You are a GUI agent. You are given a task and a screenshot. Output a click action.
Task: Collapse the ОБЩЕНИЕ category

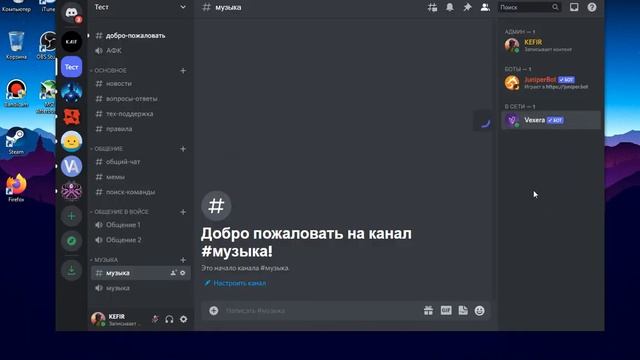107,149
